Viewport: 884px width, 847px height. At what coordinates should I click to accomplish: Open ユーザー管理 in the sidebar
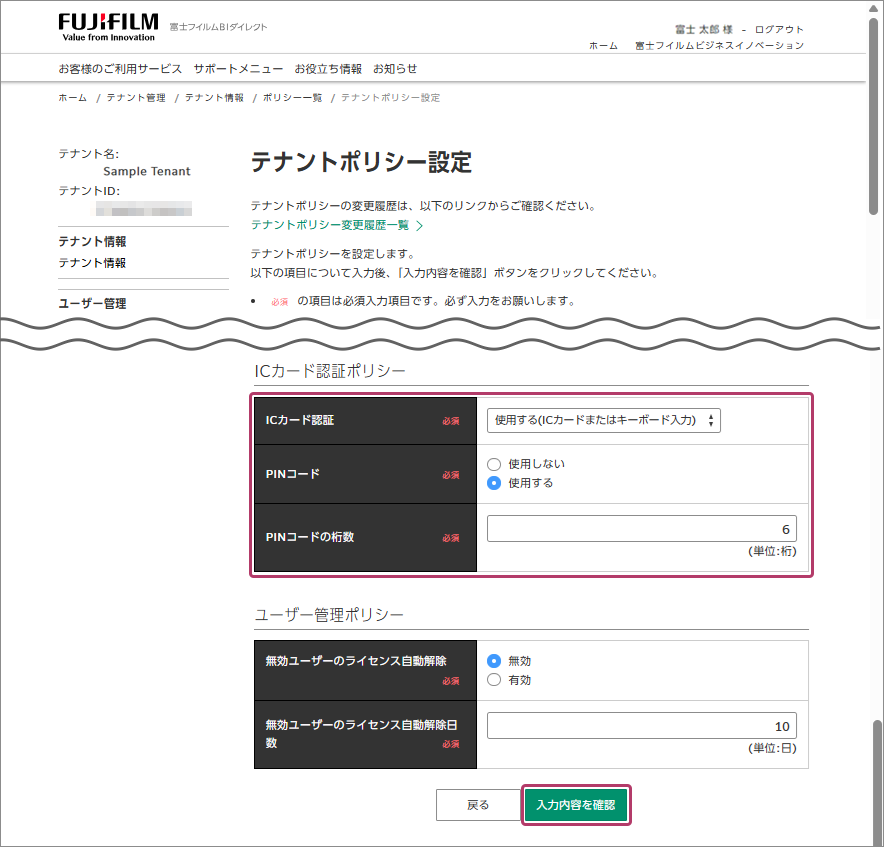point(92,304)
